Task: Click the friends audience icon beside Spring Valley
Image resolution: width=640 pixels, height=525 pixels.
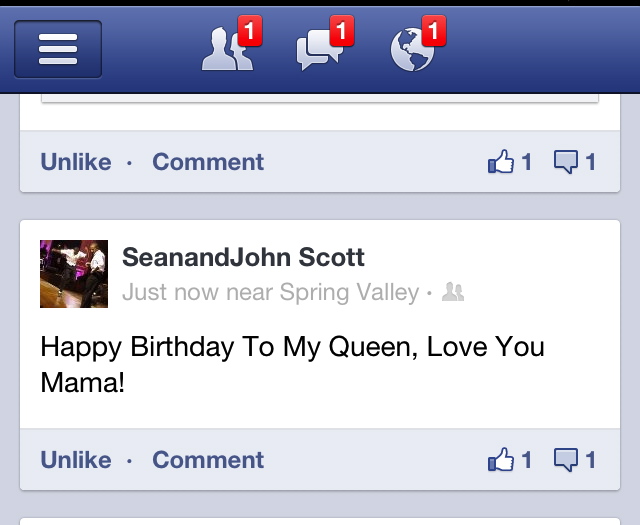Action: [x=453, y=292]
